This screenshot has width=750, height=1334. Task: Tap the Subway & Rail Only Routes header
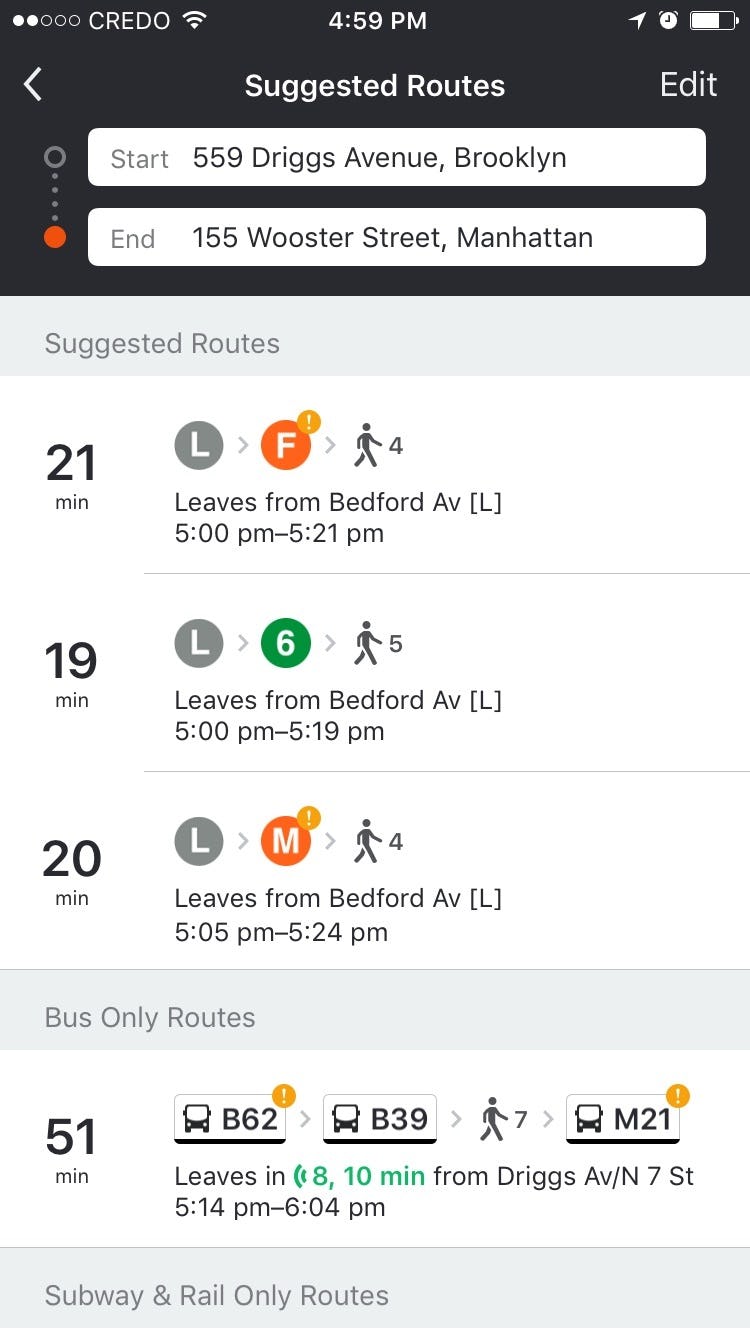pyautogui.click(x=217, y=1296)
